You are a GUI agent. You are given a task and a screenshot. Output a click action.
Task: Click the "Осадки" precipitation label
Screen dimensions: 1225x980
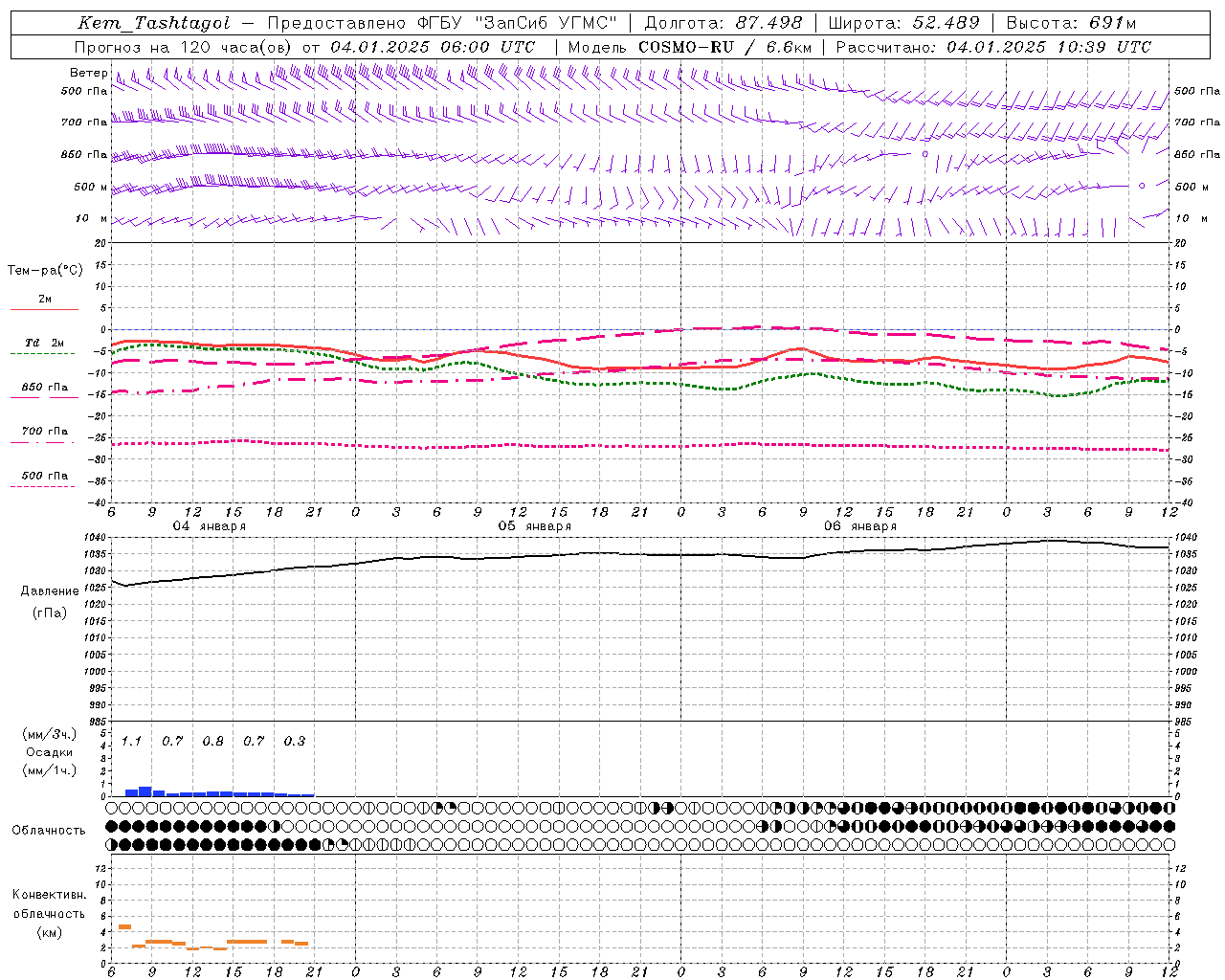point(49,752)
